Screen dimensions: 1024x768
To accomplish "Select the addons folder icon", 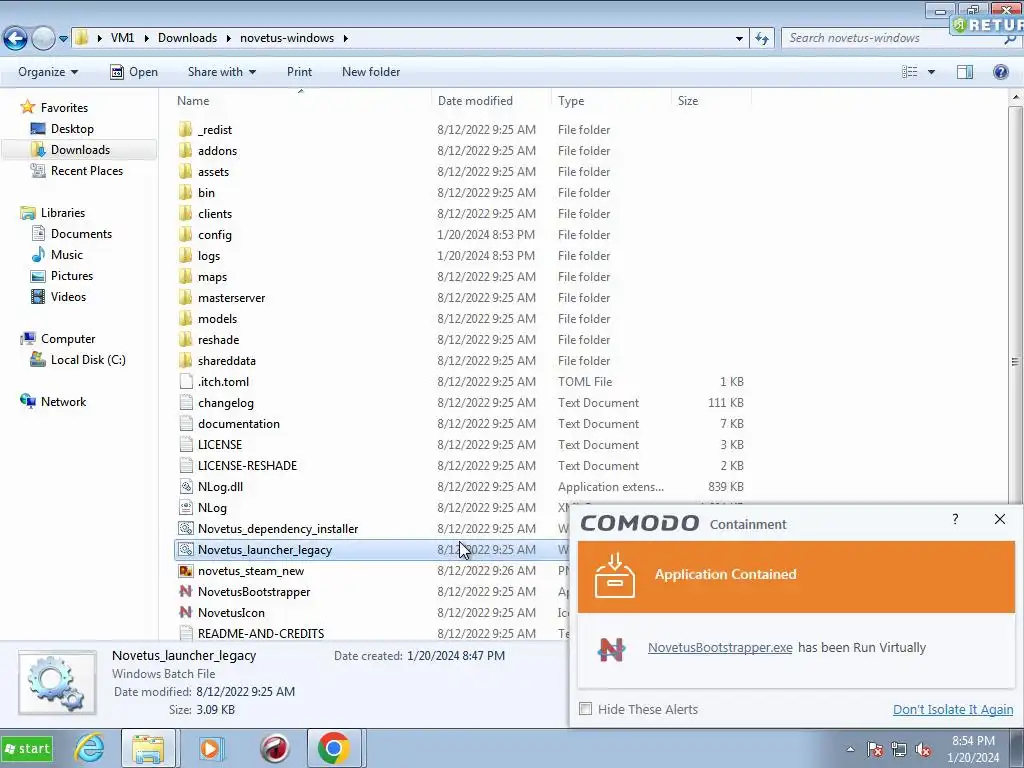I will point(186,150).
